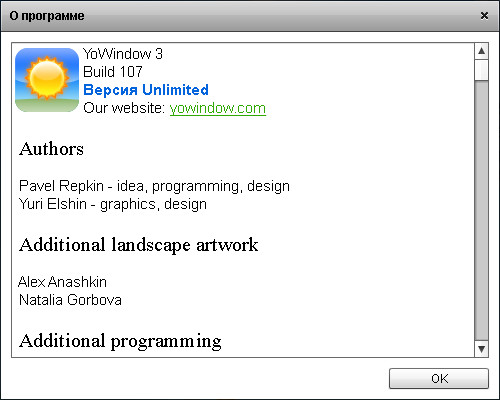Open the yowindow.com website link
Screen dimensions: 500x400
point(218,108)
